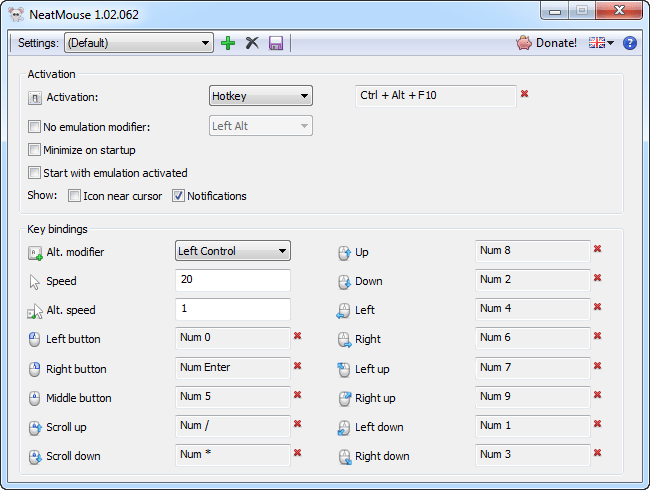Enable Icon near cursor option
Viewport: 650px width, 490px height.
click(x=74, y=196)
